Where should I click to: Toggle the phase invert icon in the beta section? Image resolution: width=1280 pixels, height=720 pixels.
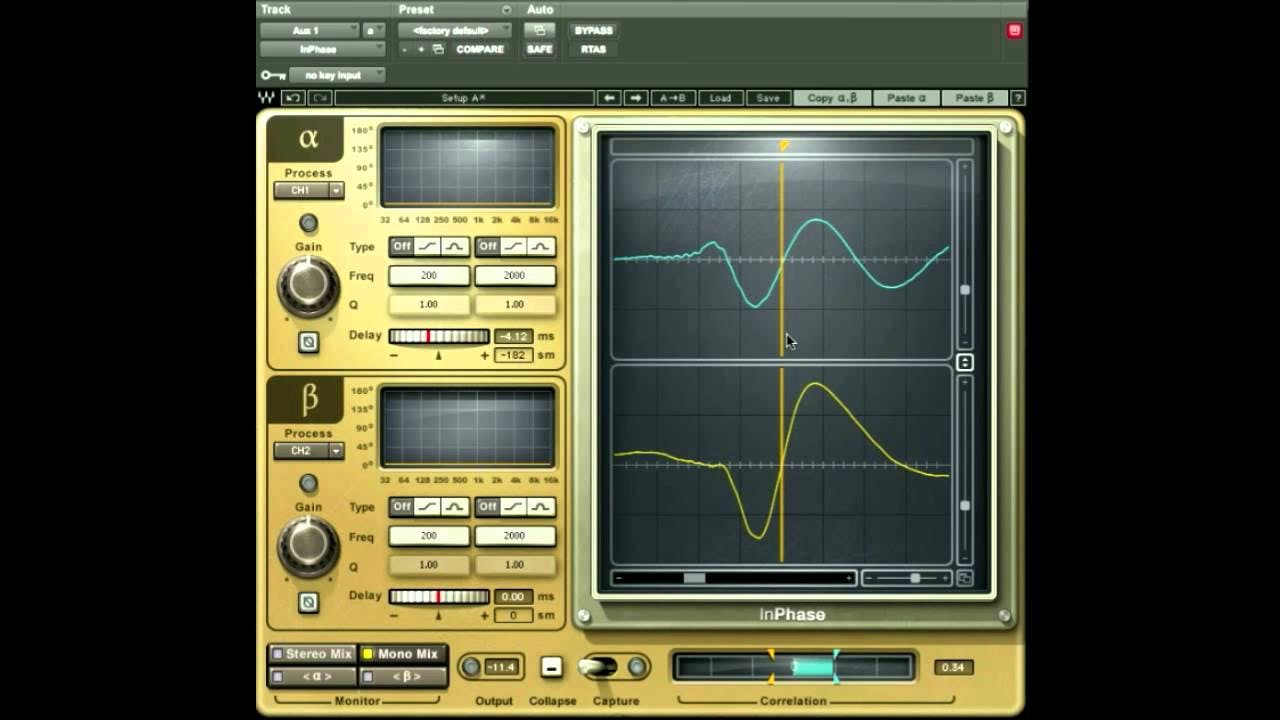click(x=309, y=603)
